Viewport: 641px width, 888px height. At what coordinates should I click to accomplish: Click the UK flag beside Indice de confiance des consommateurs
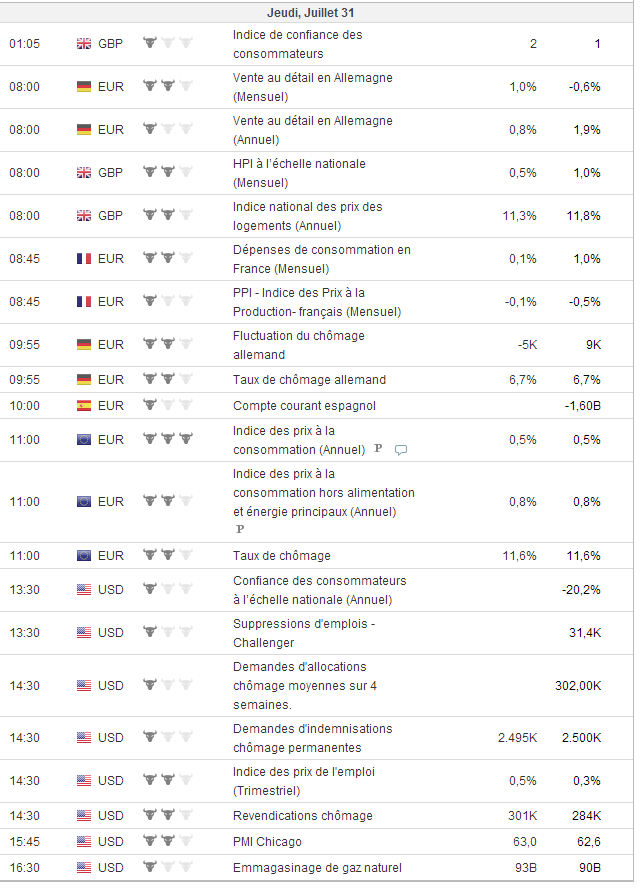click(x=84, y=44)
